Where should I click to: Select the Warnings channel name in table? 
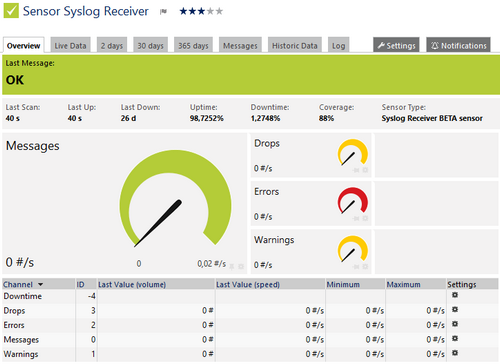(21, 354)
